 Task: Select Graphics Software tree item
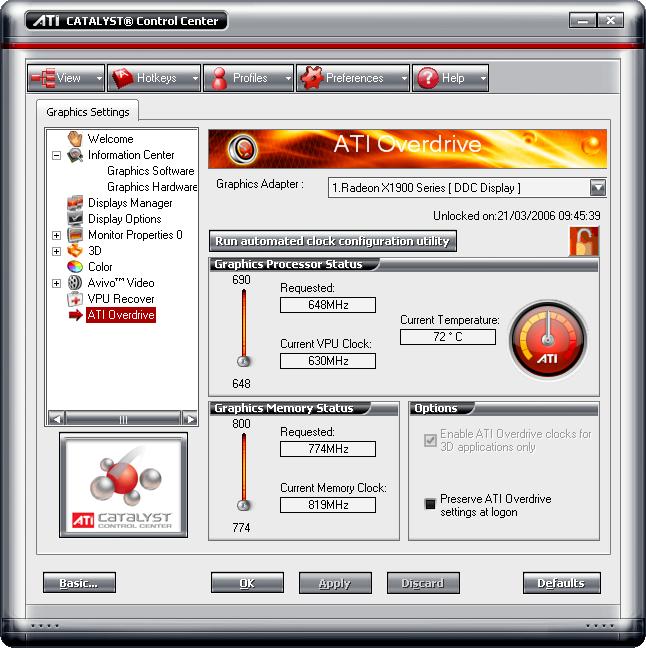coord(150,171)
